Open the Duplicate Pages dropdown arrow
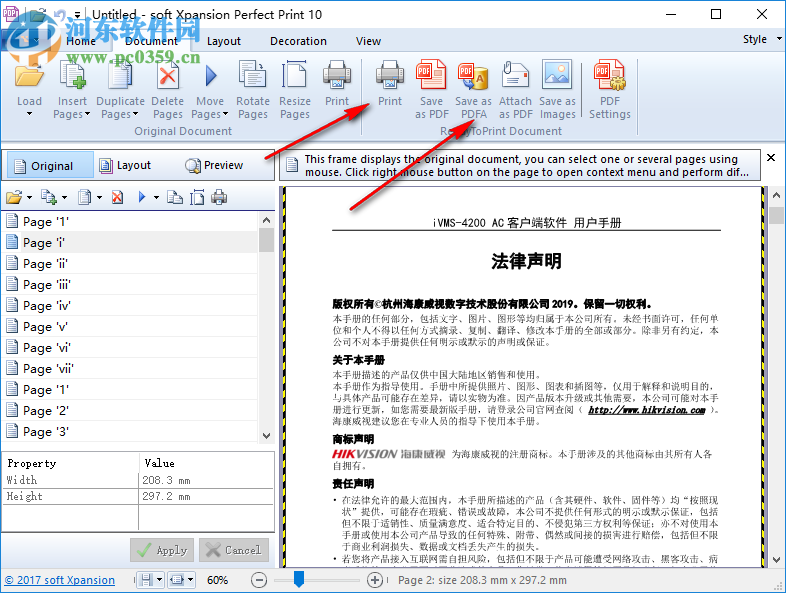786x593 pixels. 135,114
